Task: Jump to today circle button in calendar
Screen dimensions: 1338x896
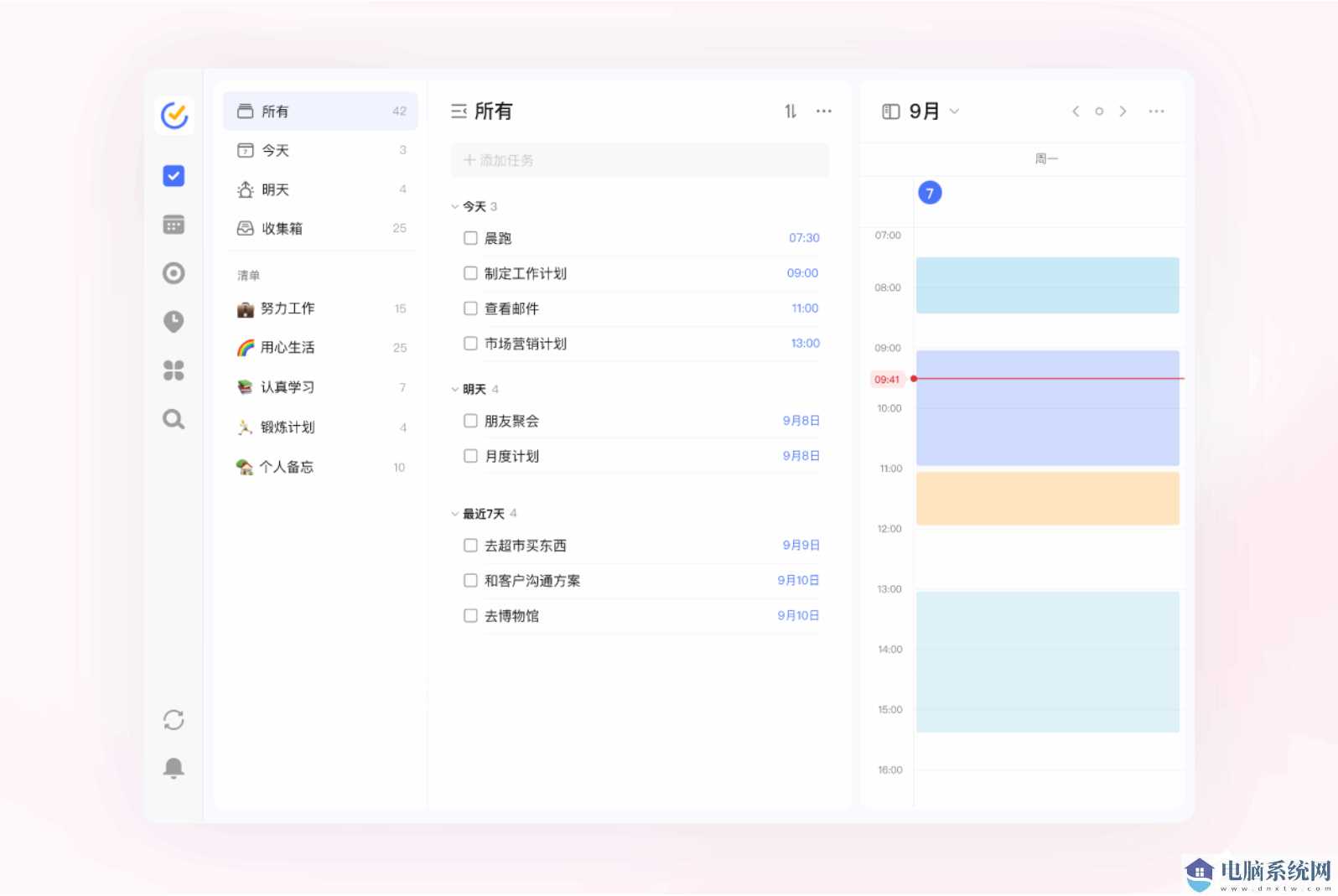Action: [1099, 111]
